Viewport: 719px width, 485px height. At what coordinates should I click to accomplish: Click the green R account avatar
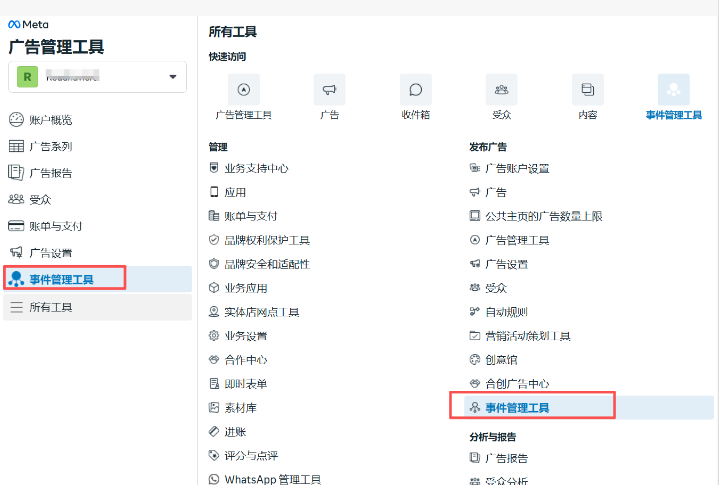coord(28,77)
